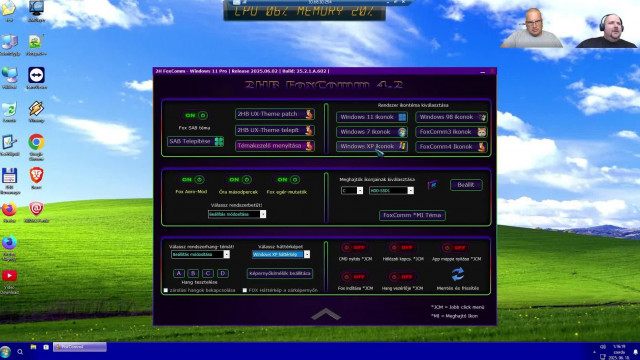Image resolution: width=640 pixels, height=360 pixels.
Task: Open Google Chrome desktop icon
Action: tap(36, 142)
